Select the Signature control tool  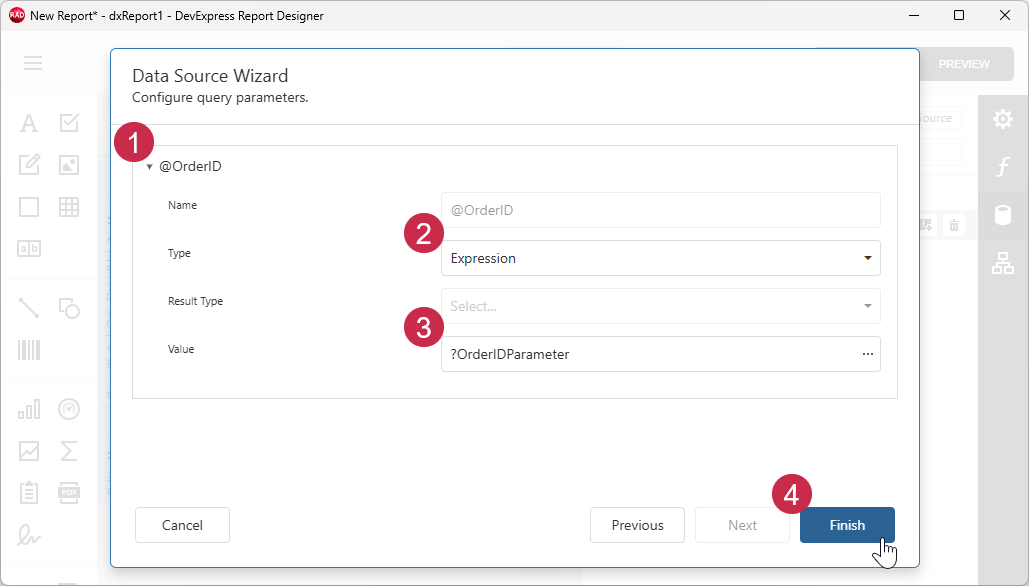(28, 536)
